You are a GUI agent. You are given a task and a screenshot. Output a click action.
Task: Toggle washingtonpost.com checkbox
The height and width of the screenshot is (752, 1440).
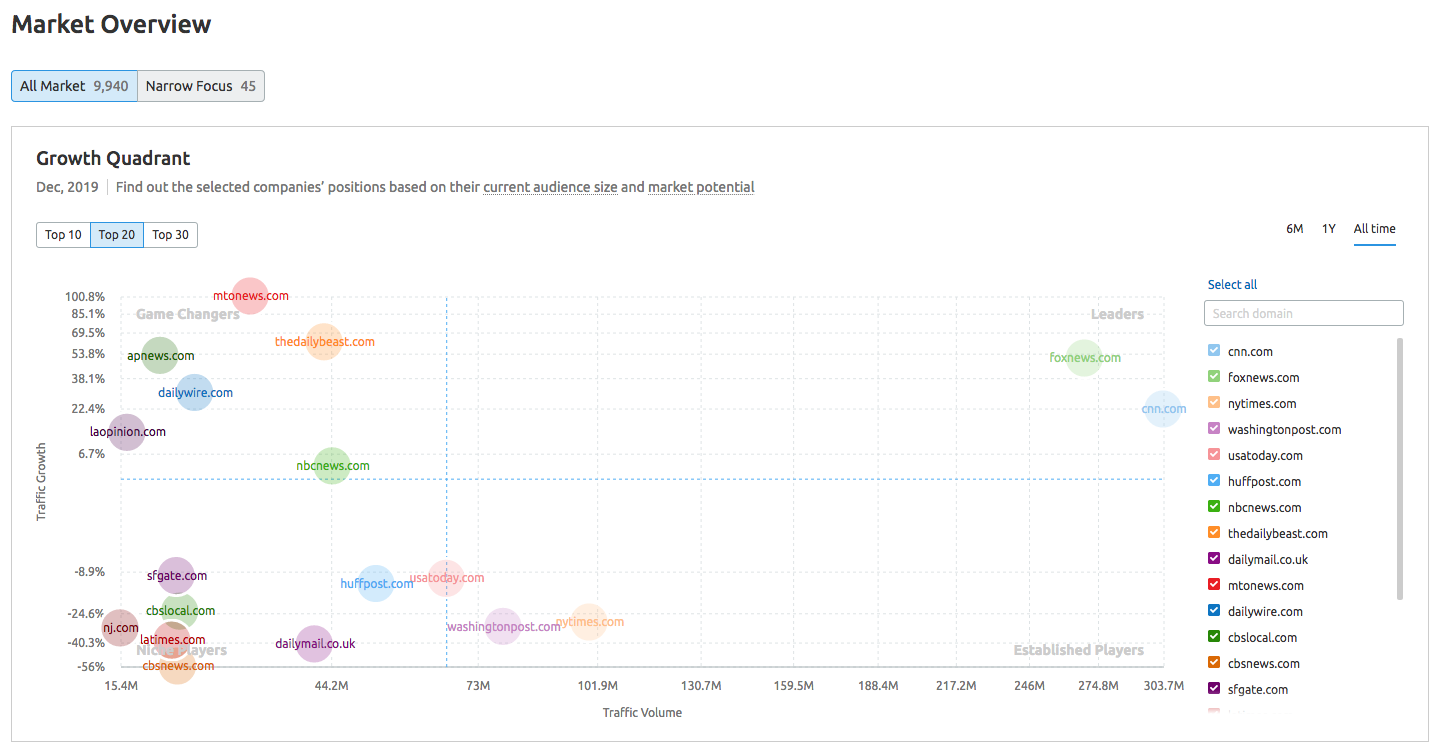(1214, 429)
